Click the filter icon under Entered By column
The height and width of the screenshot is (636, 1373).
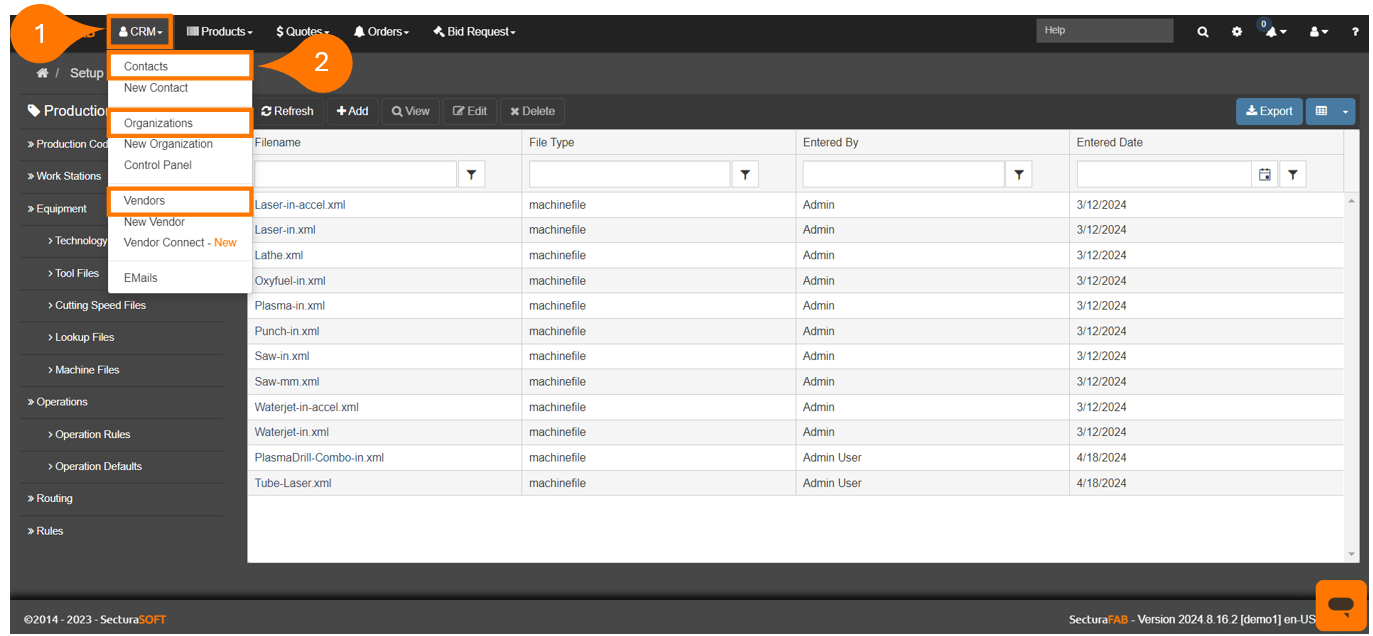[x=1018, y=175]
